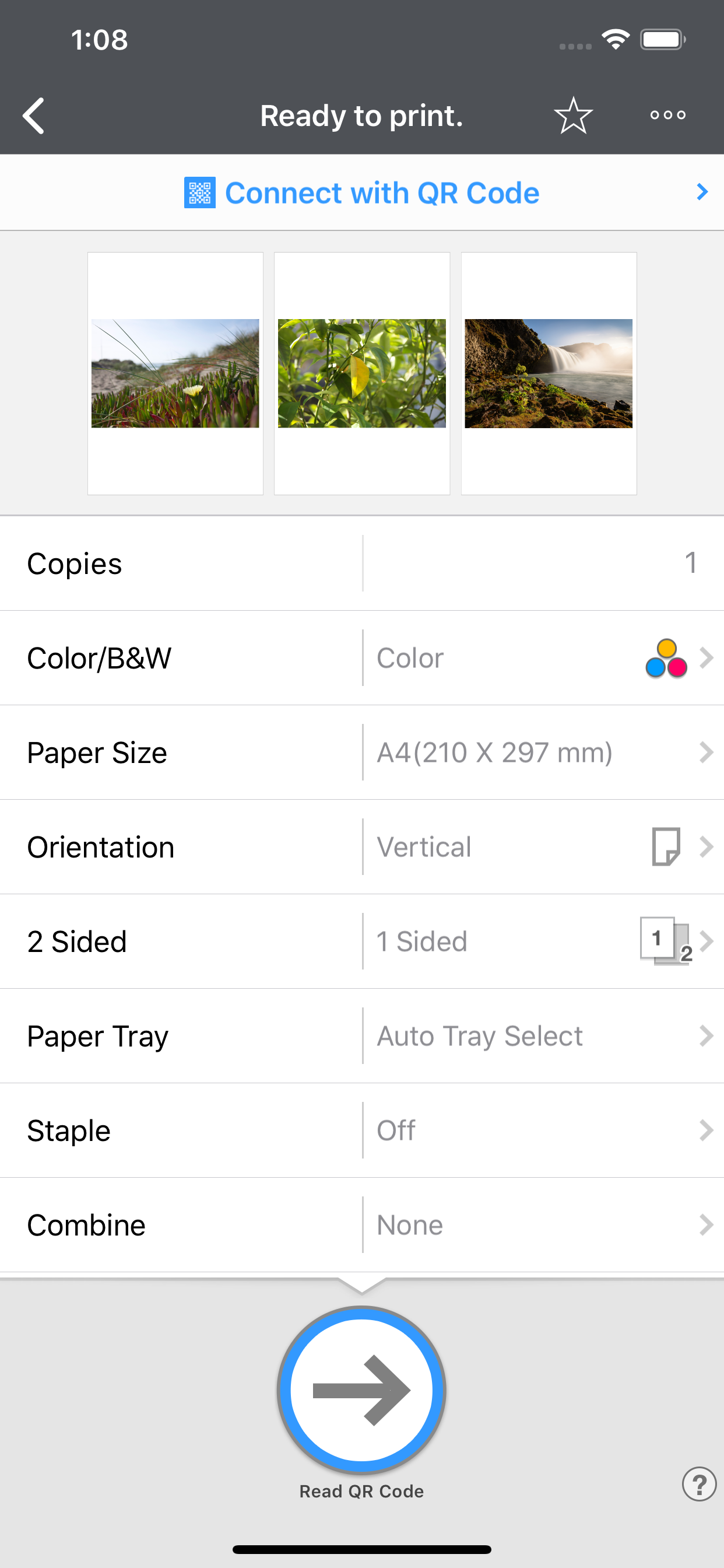Image resolution: width=724 pixels, height=1568 pixels.
Task: Expand Paper Tray Auto Tray Select chevron
Action: [x=706, y=1035]
